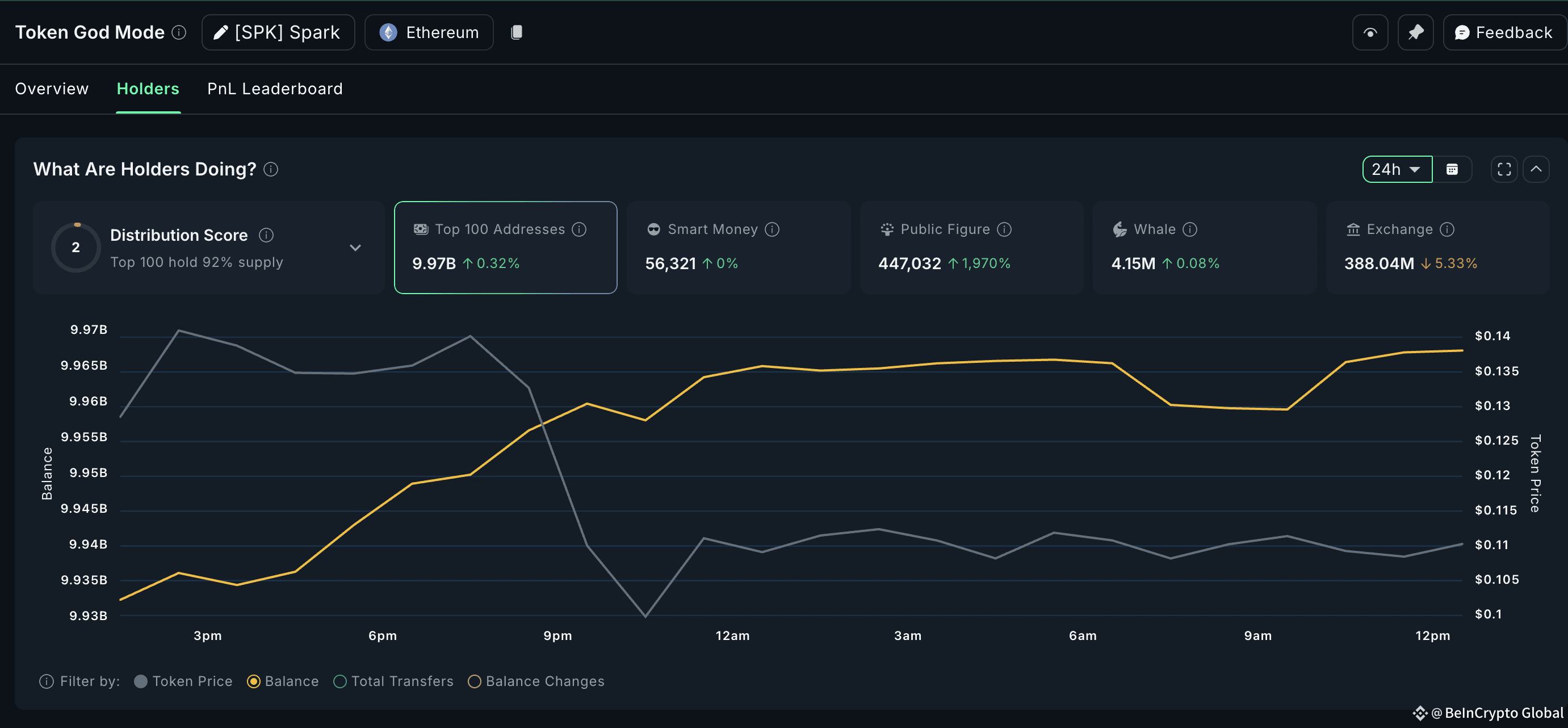Expand the chart to fullscreen
The image size is (1568, 728).
tap(1503, 169)
